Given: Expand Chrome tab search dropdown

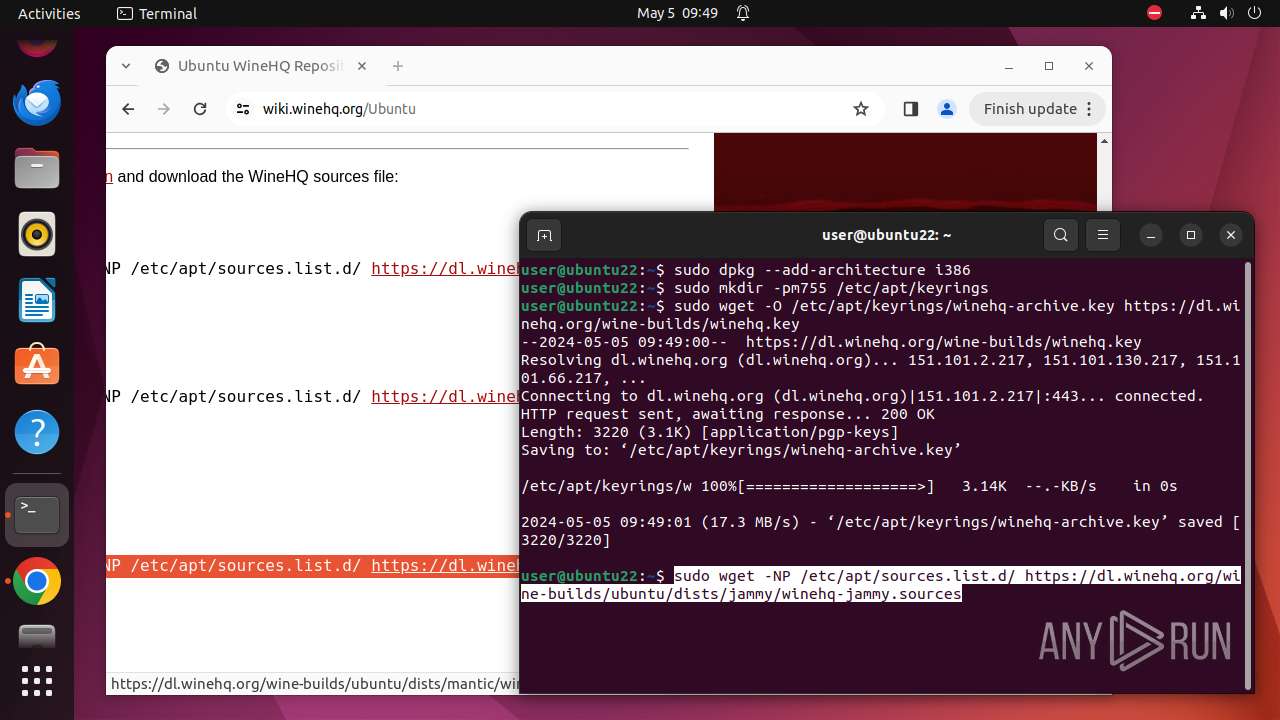Looking at the screenshot, I should pyautogui.click(x=126, y=66).
